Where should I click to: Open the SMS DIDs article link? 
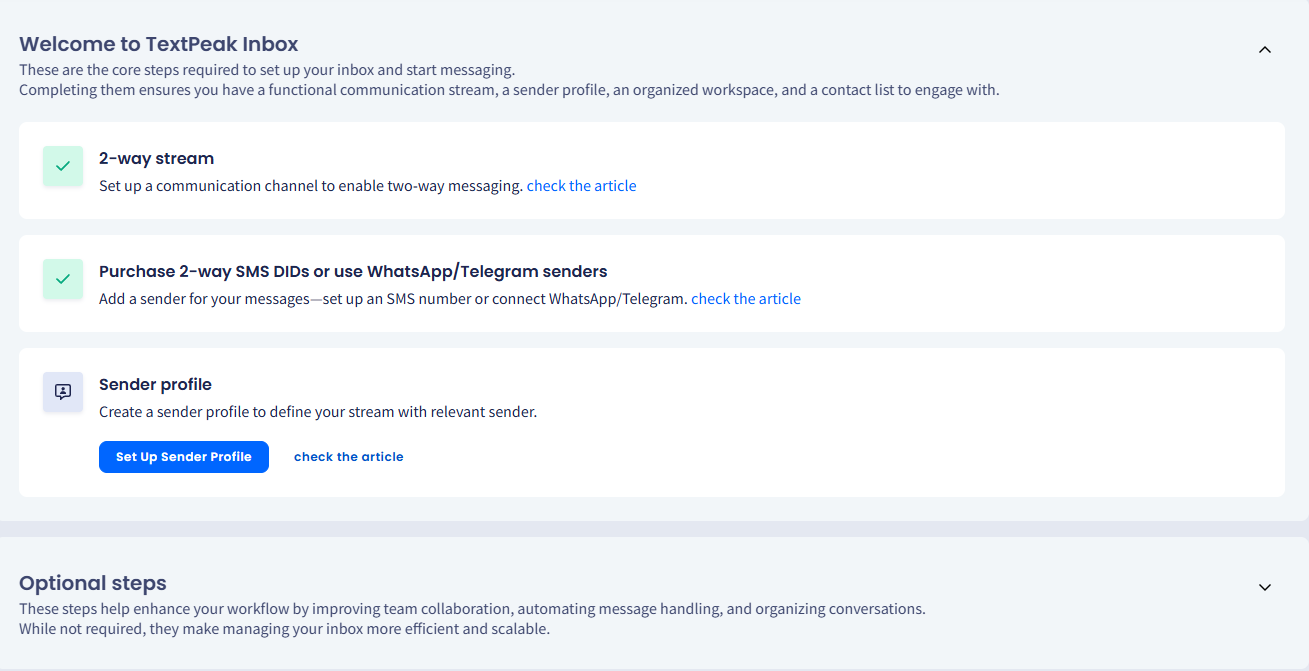(x=746, y=299)
